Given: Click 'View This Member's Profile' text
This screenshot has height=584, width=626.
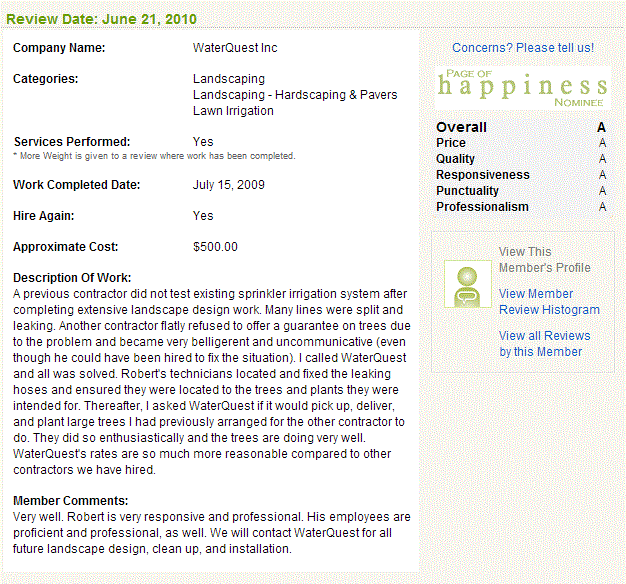Looking at the screenshot, I should (x=545, y=260).
